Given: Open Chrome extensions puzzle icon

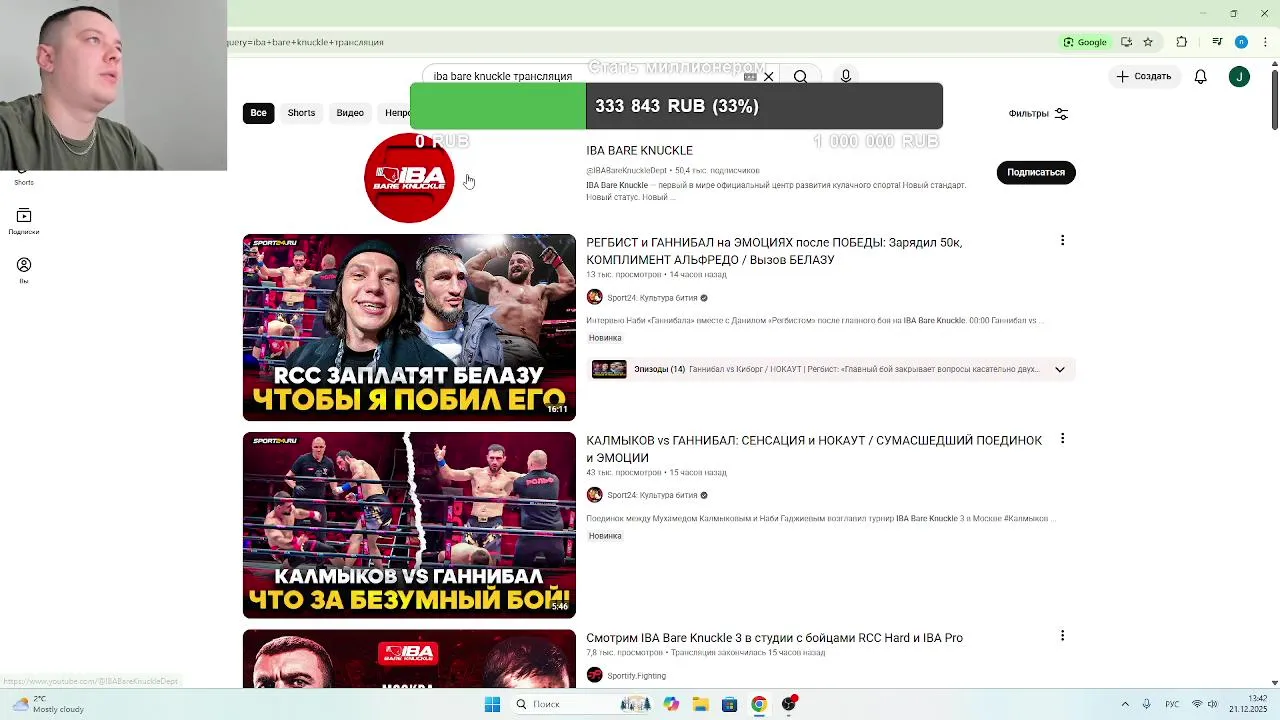Looking at the screenshot, I should (x=1182, y=42).
